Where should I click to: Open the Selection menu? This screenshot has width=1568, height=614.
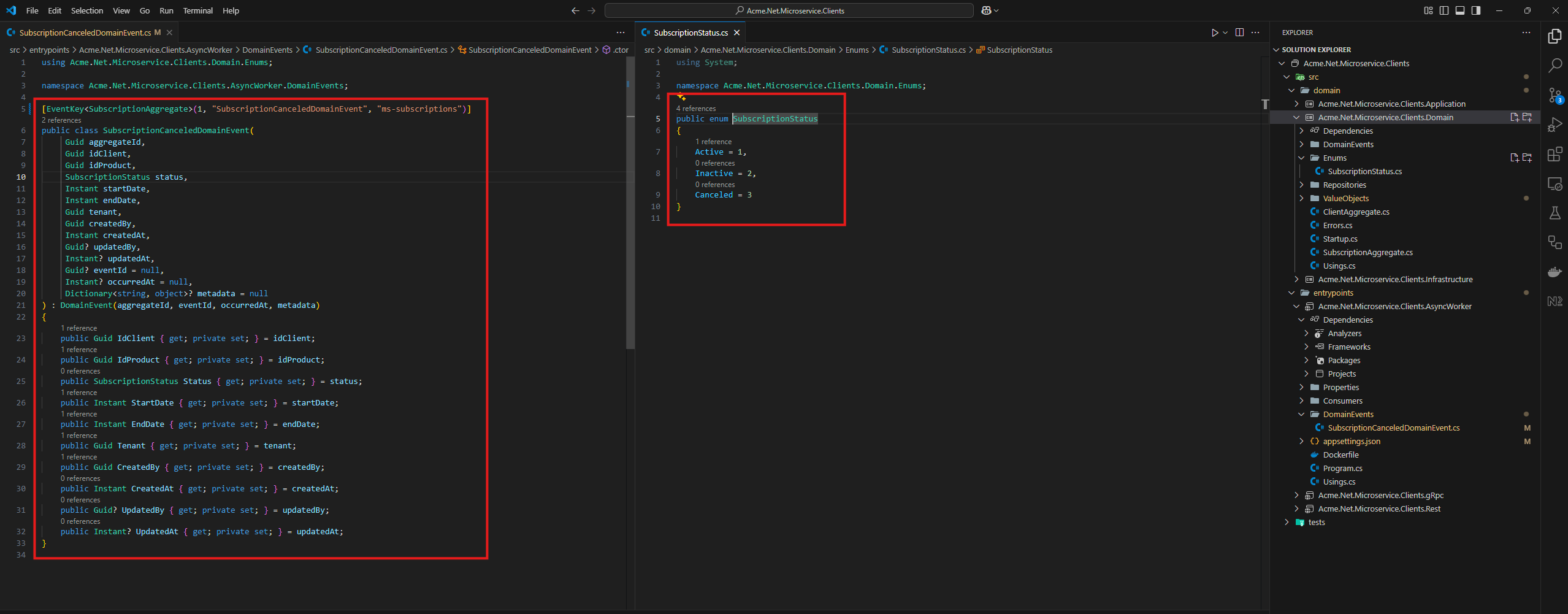[x=87, y=10]
